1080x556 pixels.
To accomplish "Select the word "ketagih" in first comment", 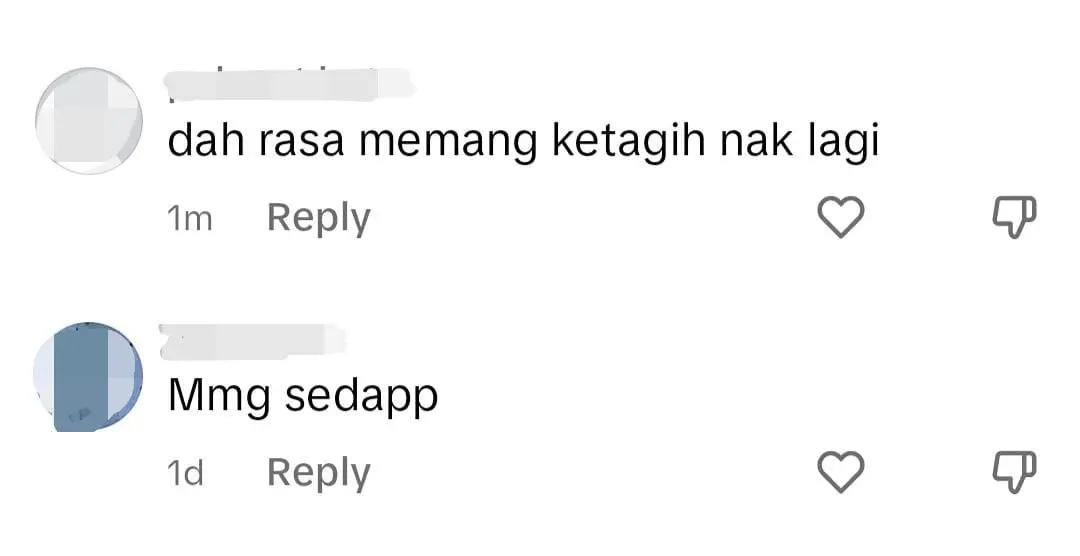I will [630, 142].
